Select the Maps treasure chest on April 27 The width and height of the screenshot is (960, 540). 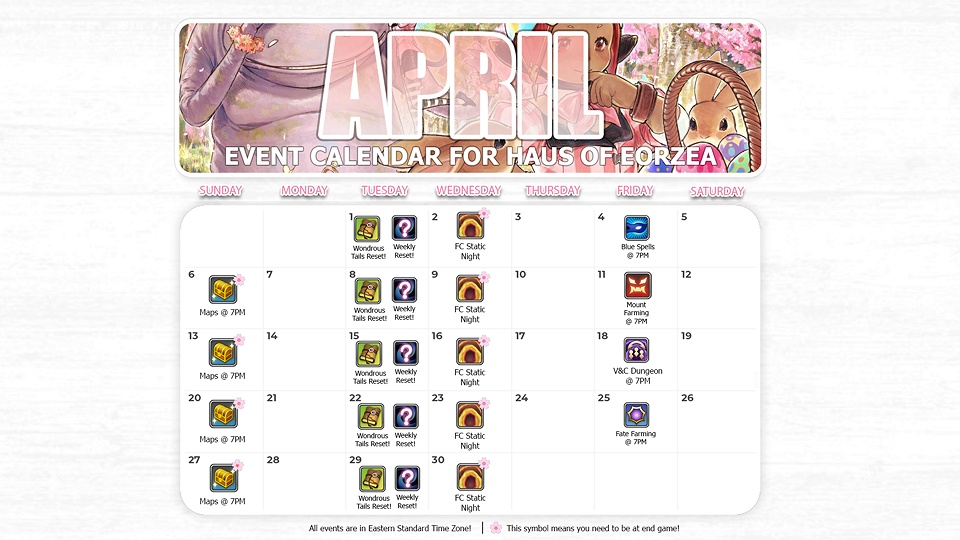click(x=223, y=478)
